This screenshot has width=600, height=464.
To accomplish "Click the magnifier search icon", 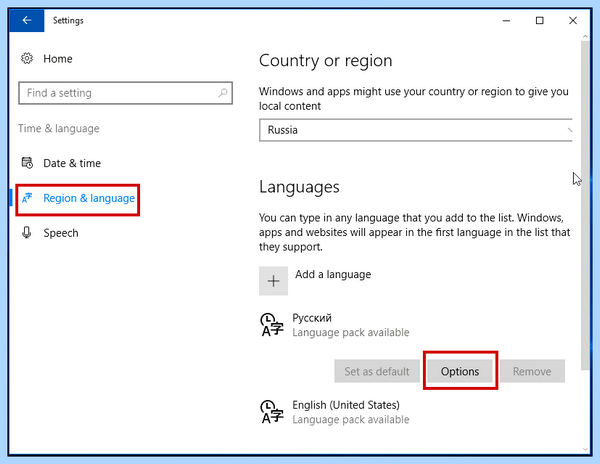I will pos(223,93).
